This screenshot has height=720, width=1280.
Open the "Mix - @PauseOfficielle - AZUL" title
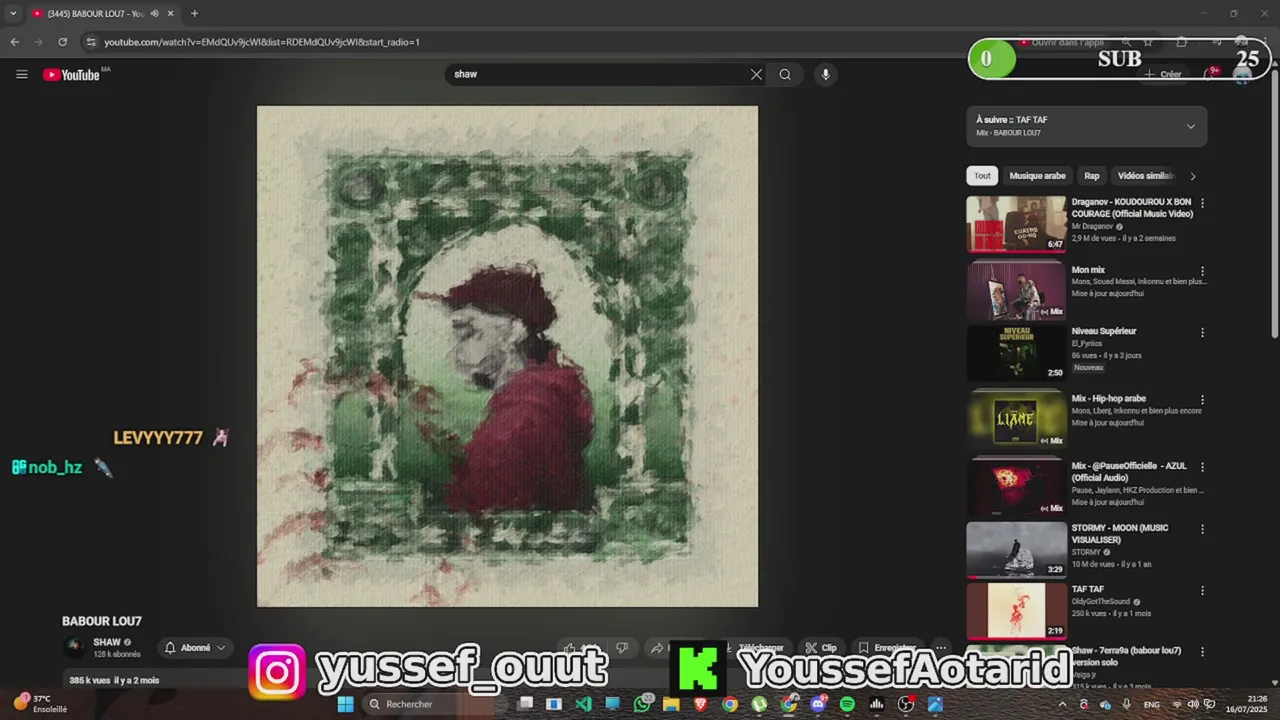1129,472
